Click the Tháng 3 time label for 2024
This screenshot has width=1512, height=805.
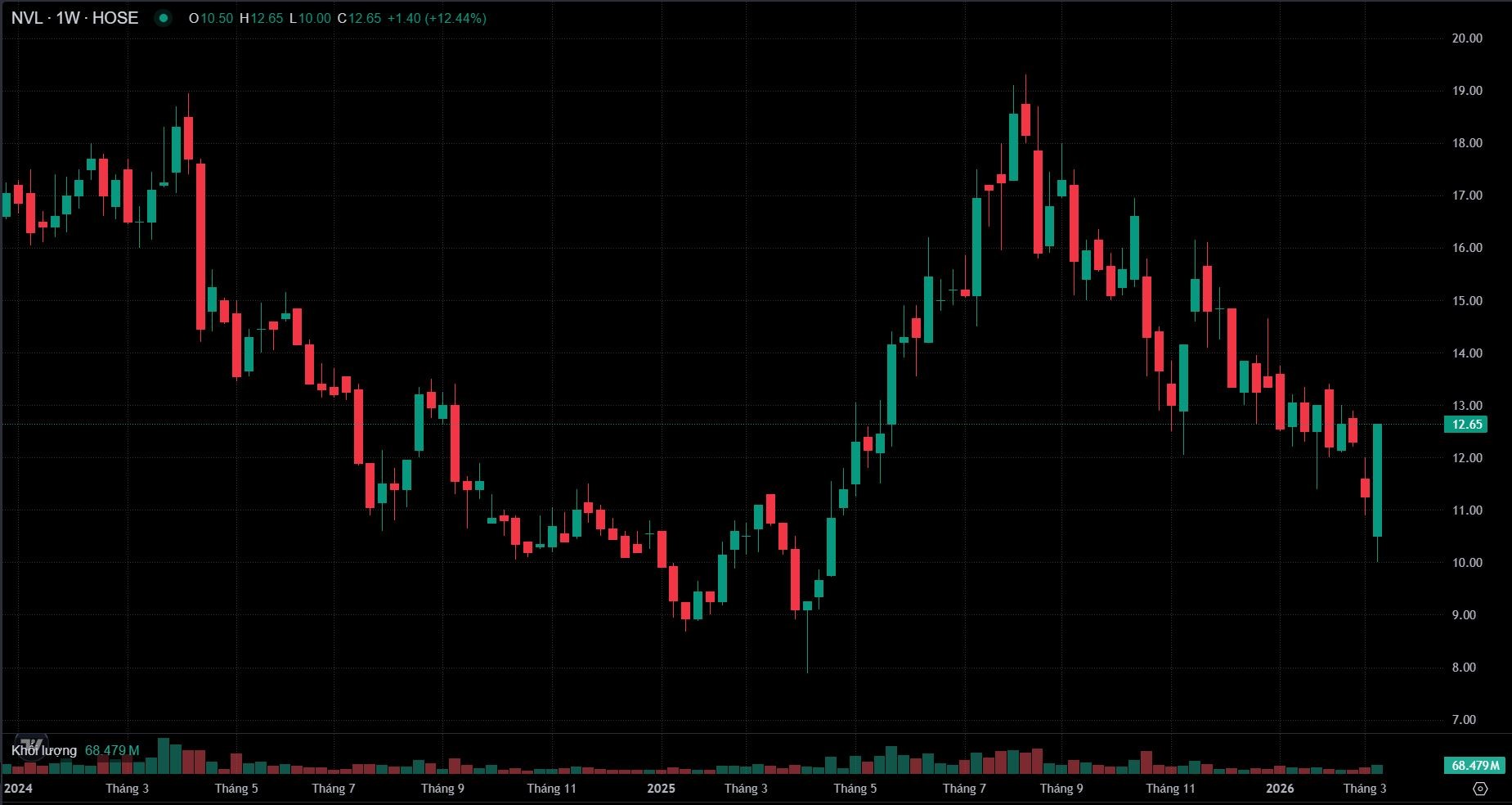point(128,789)
